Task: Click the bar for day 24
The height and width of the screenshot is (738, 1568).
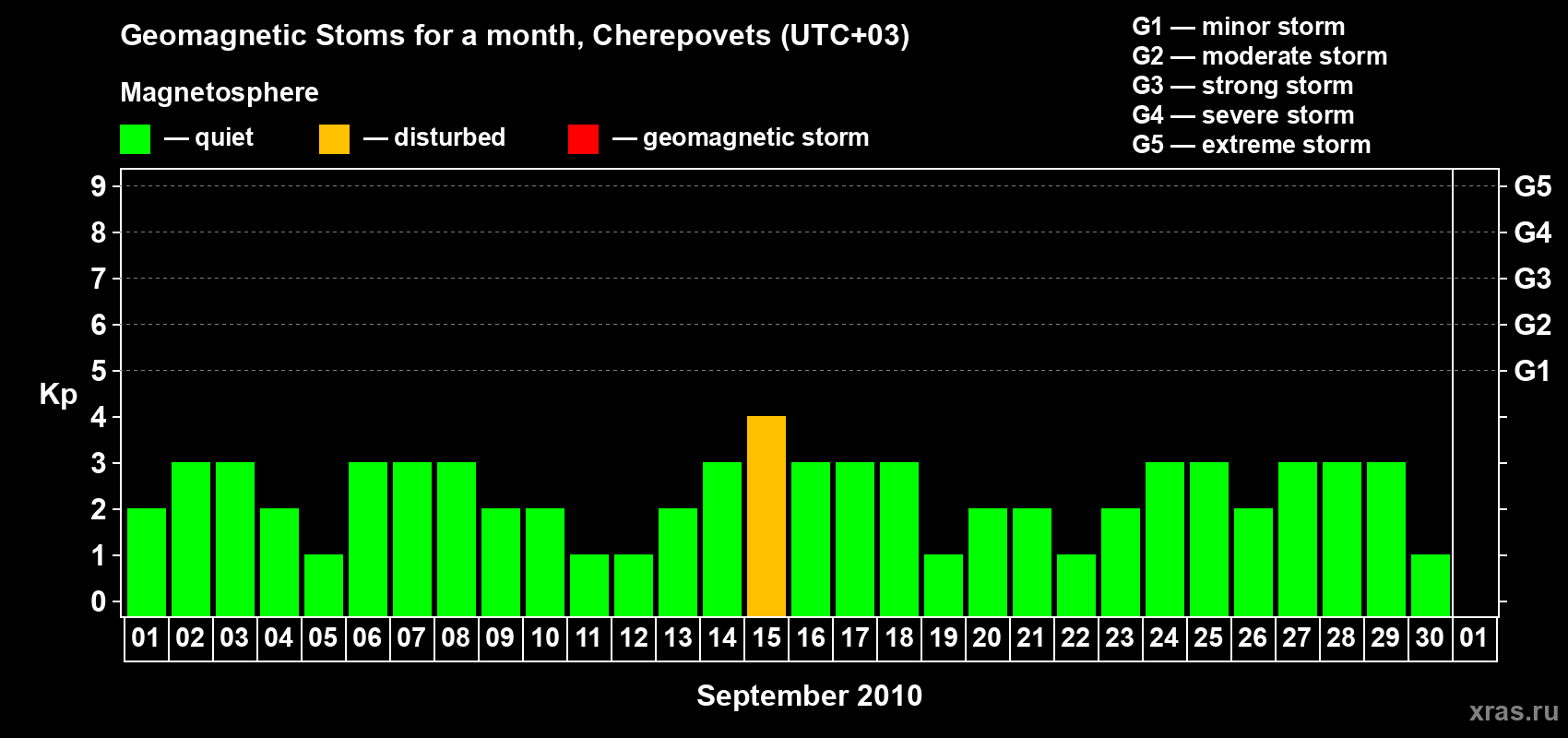Action: click(x=1165, y=539)
